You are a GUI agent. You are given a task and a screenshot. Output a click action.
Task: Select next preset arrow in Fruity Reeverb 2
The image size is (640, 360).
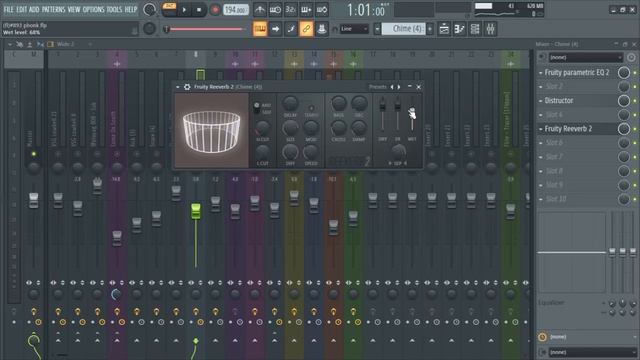399,87
